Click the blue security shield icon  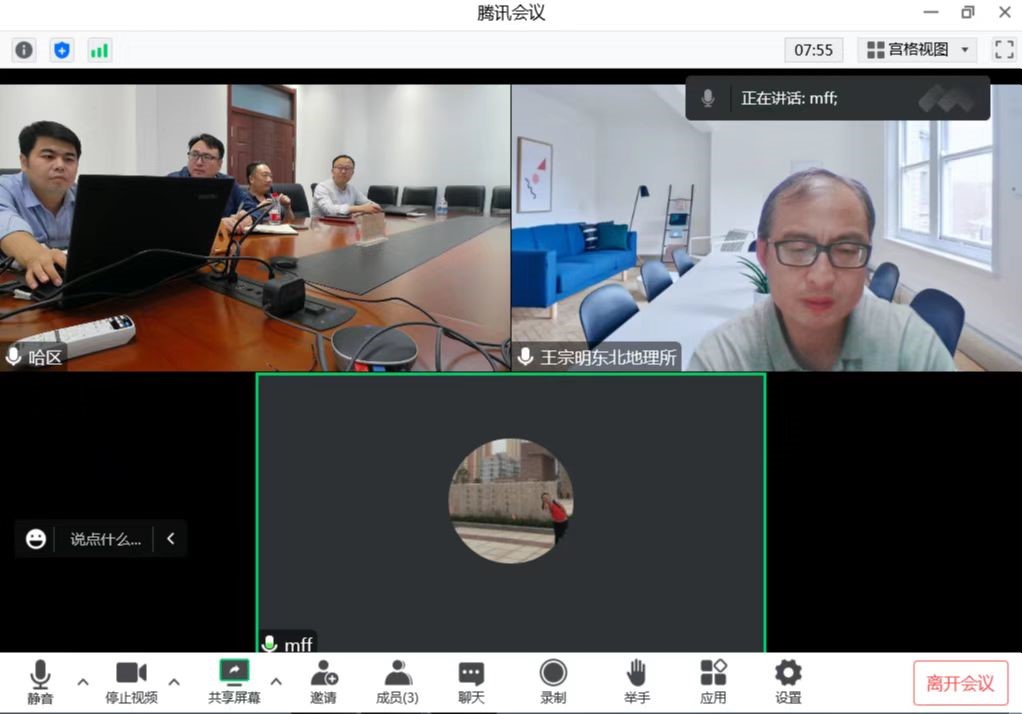(x=62, y=50)
